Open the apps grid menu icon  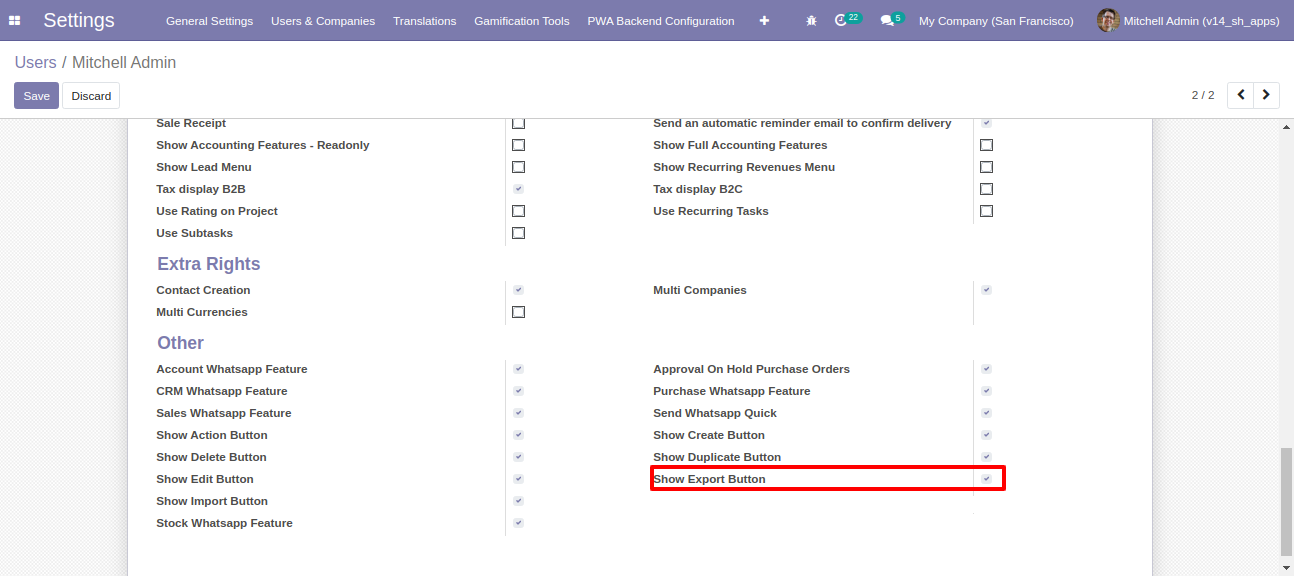click(14, 20)
